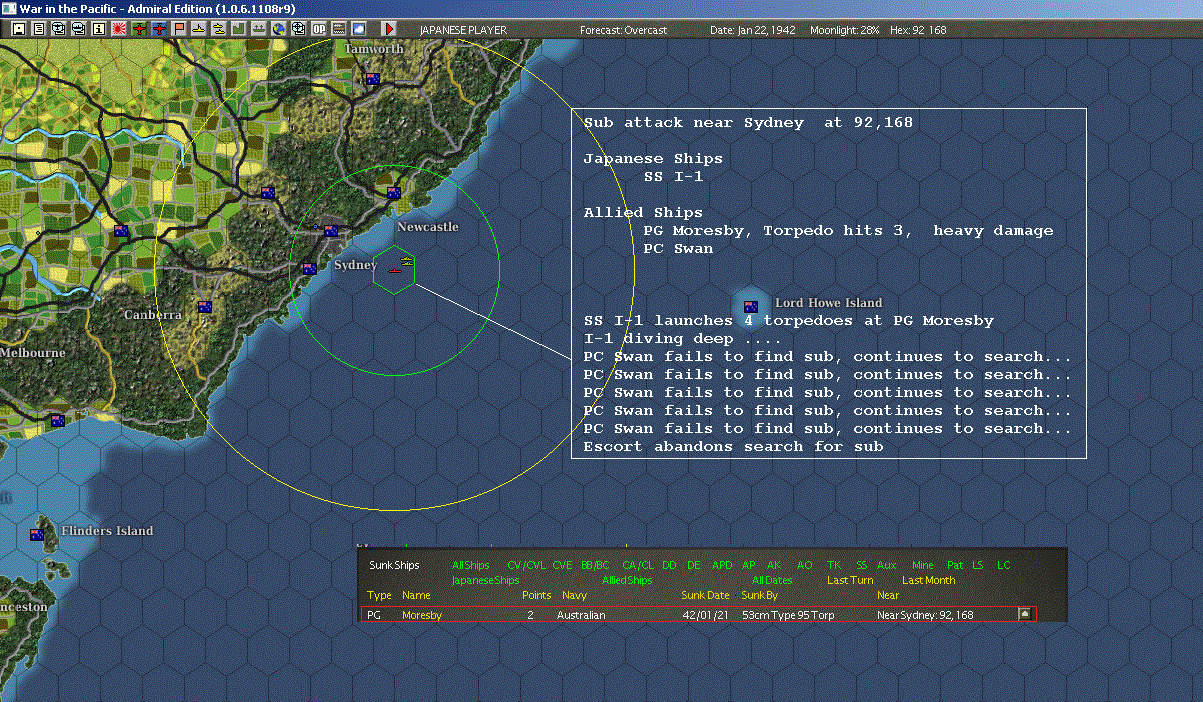This screenshot has height=702, width=1203.
Task: Click the OP operations toolbar icon
Action: pyautogui.click(x=319, y=29)
